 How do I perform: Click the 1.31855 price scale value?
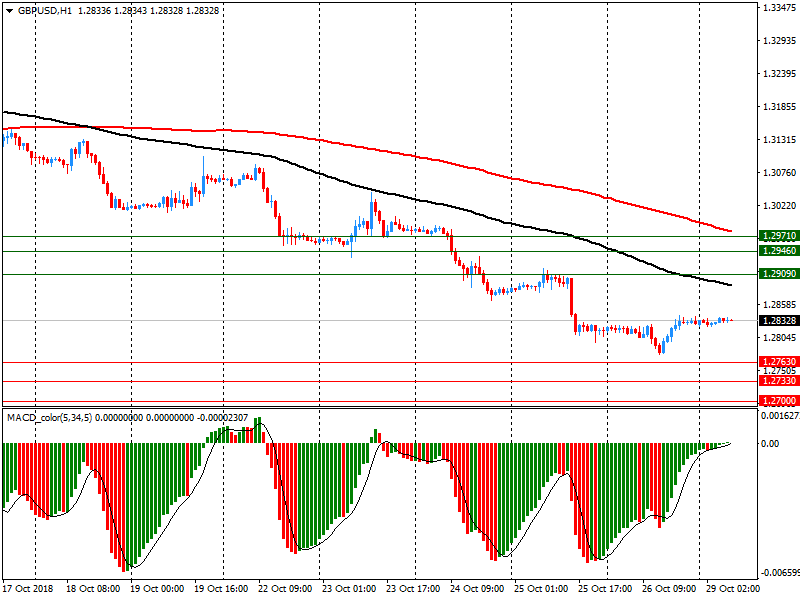coord(780,107)
